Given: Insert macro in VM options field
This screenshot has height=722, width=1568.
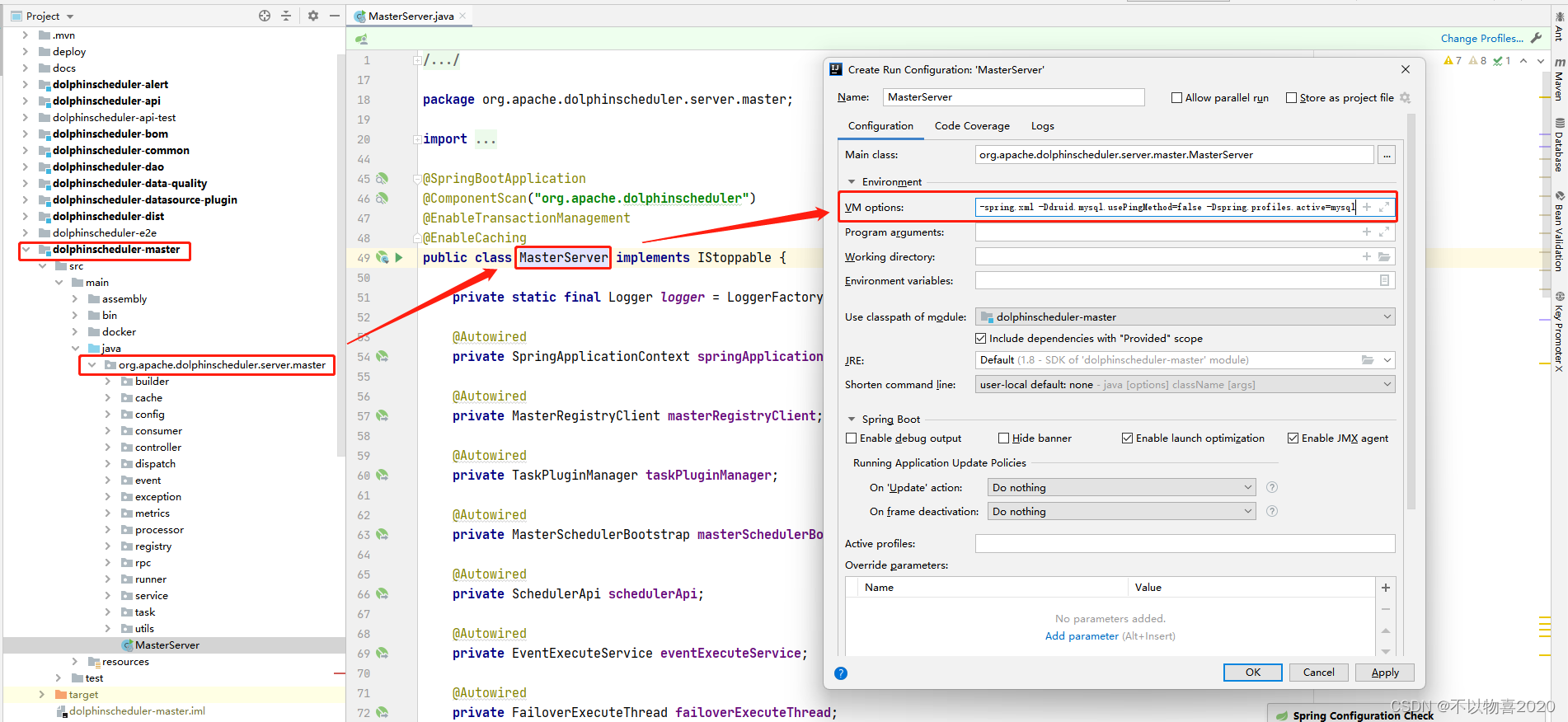Looking at the screenshot, I should (1367, 207).
